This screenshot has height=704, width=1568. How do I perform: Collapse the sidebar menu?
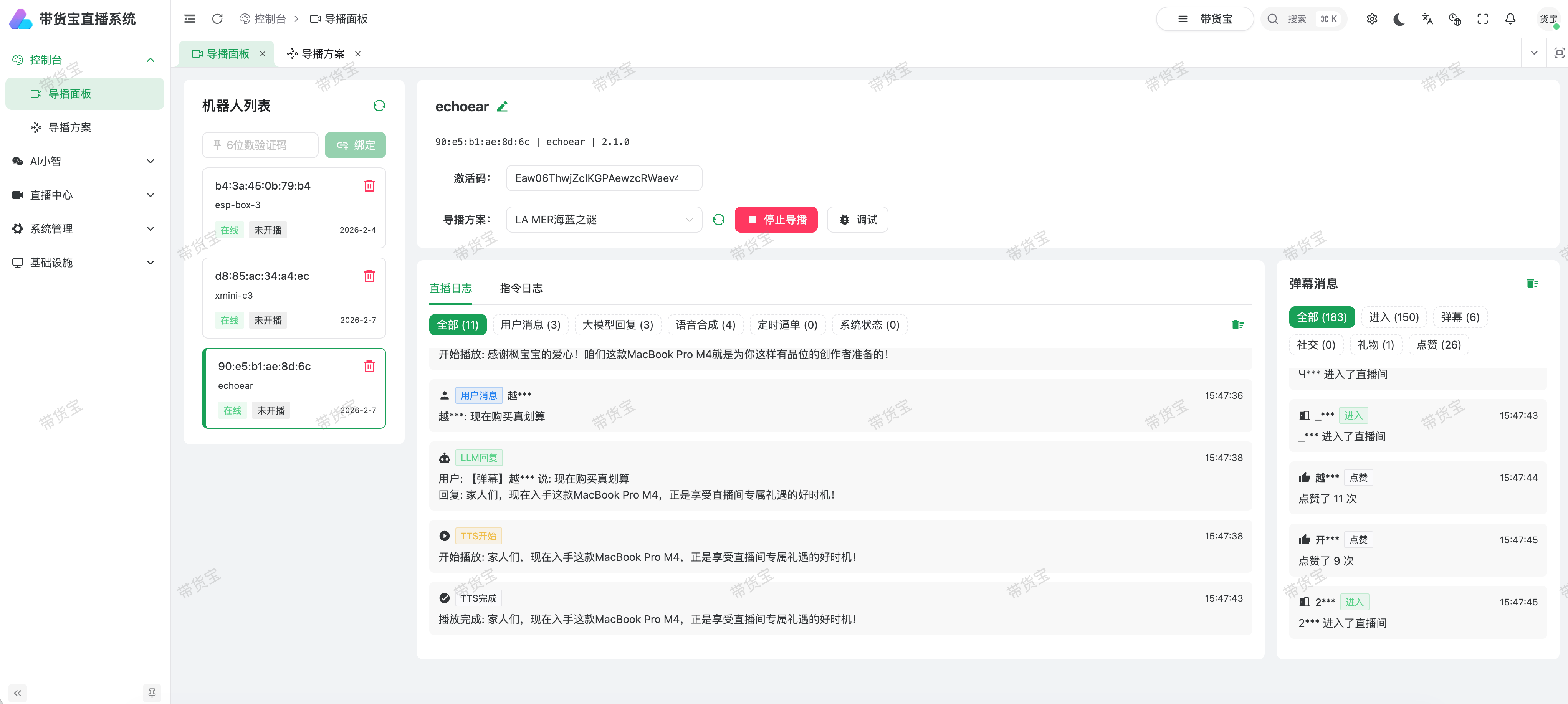point(18,692)
